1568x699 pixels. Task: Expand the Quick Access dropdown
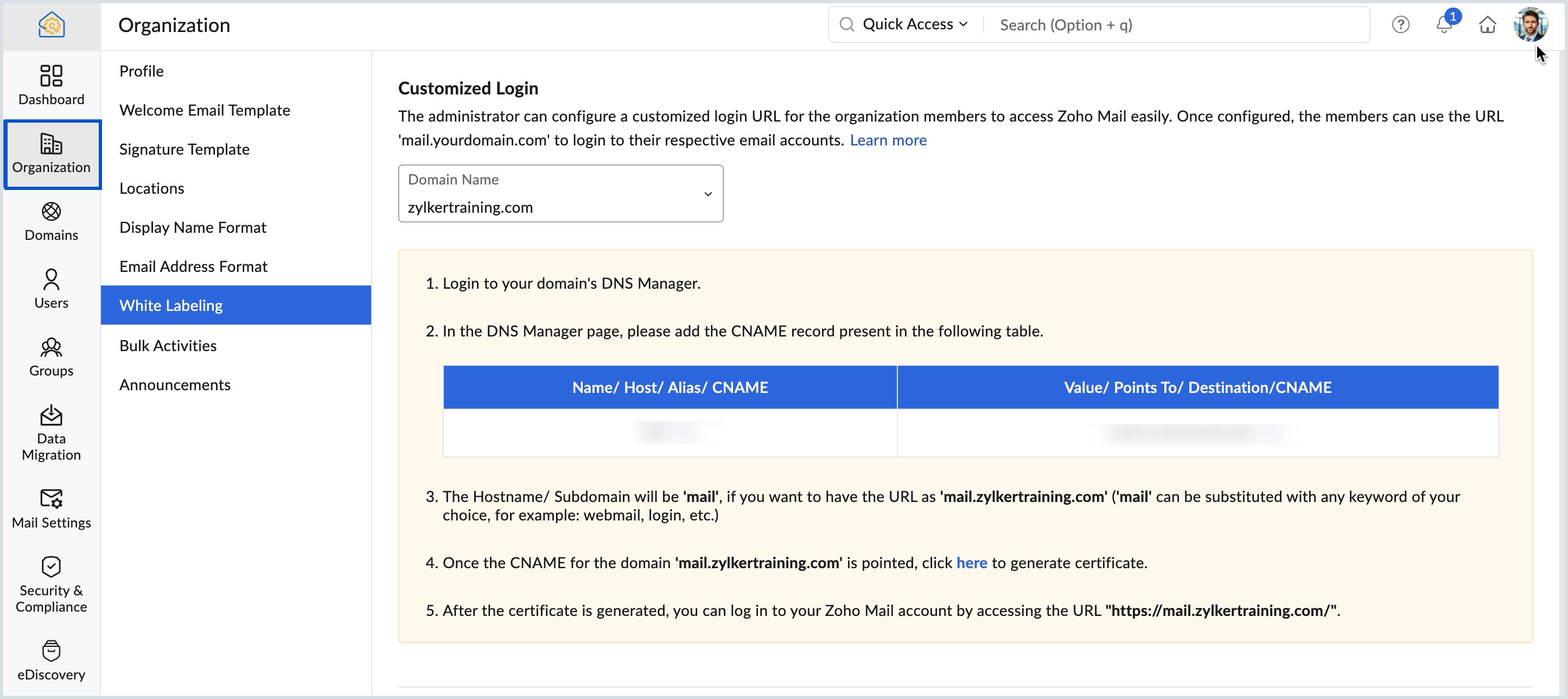[x=914, y=24]
